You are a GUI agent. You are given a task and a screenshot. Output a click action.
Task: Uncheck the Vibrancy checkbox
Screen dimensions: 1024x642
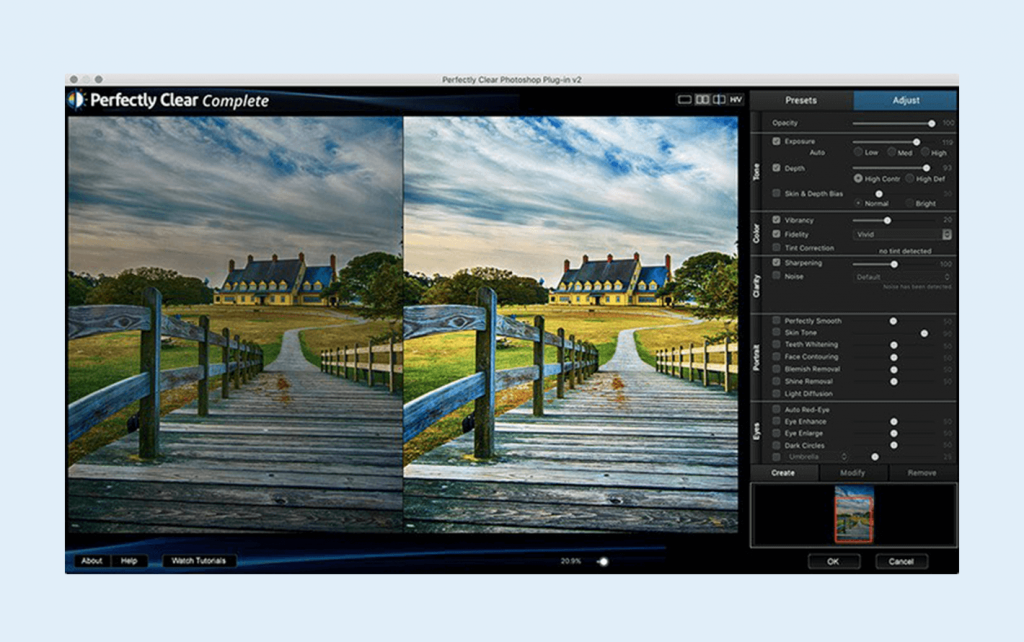point(776,220)
